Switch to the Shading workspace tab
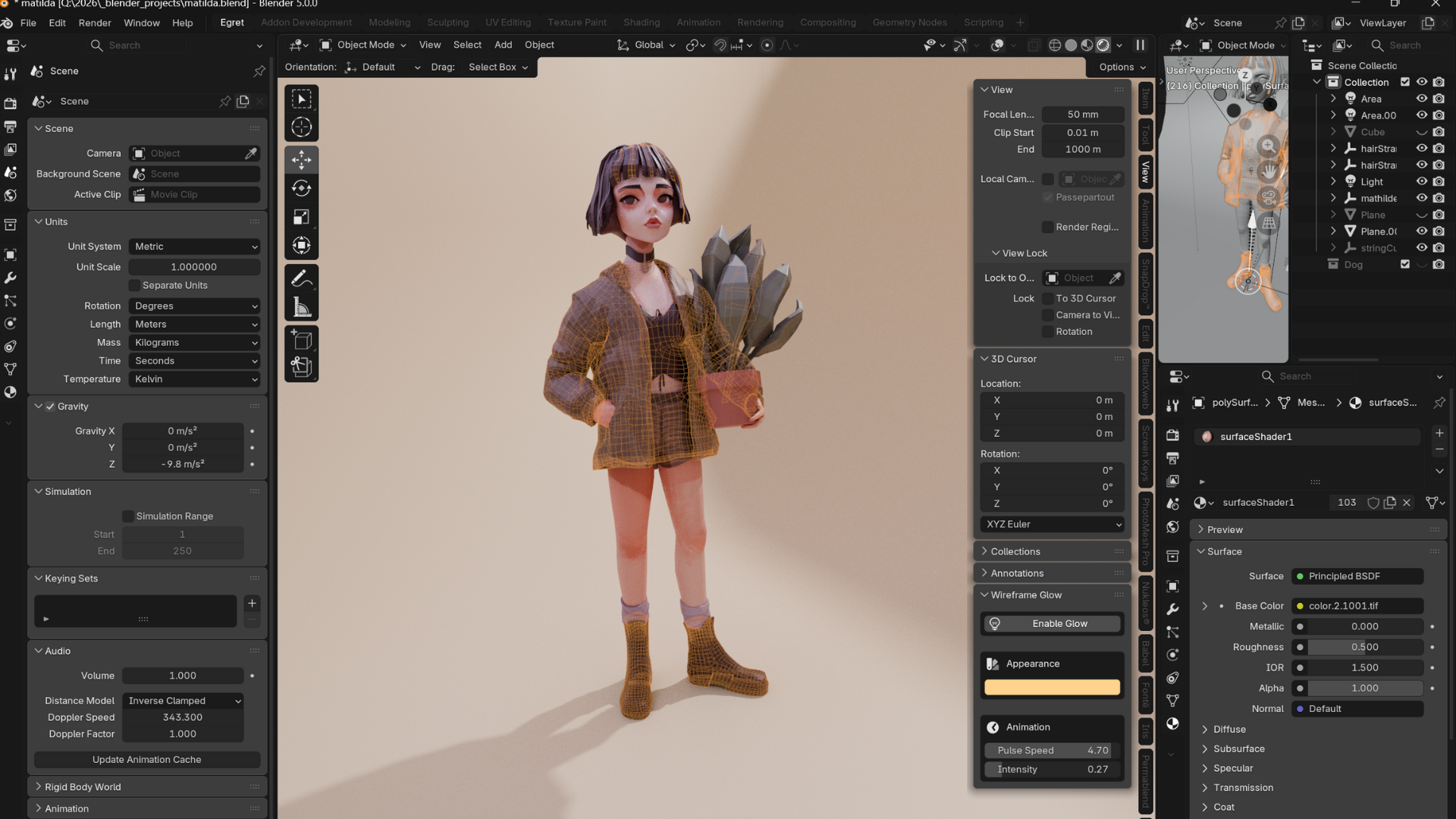This screenshot has height=819, width=1456. click(x=641, y=23)
